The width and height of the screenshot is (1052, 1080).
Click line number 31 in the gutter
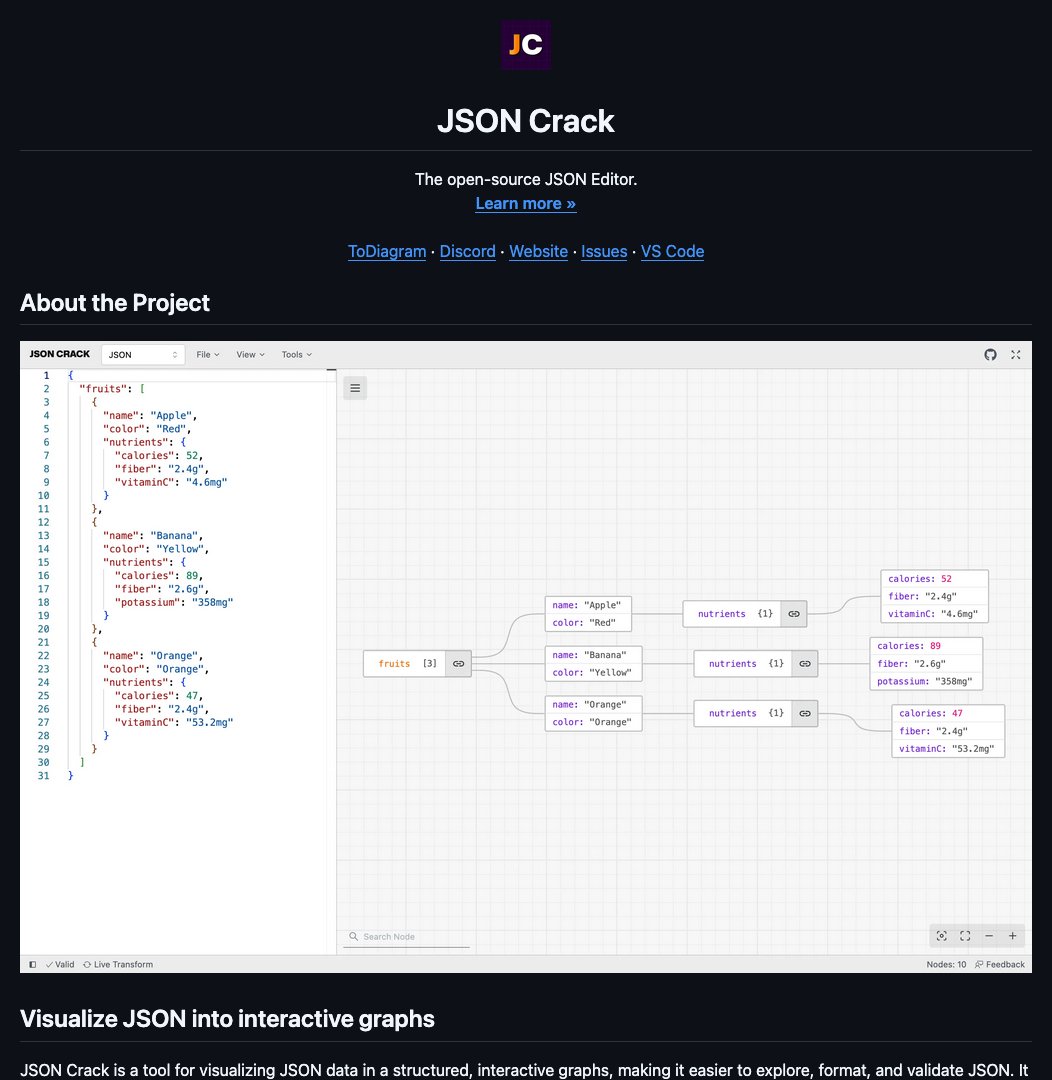click(x=43, y=776)
